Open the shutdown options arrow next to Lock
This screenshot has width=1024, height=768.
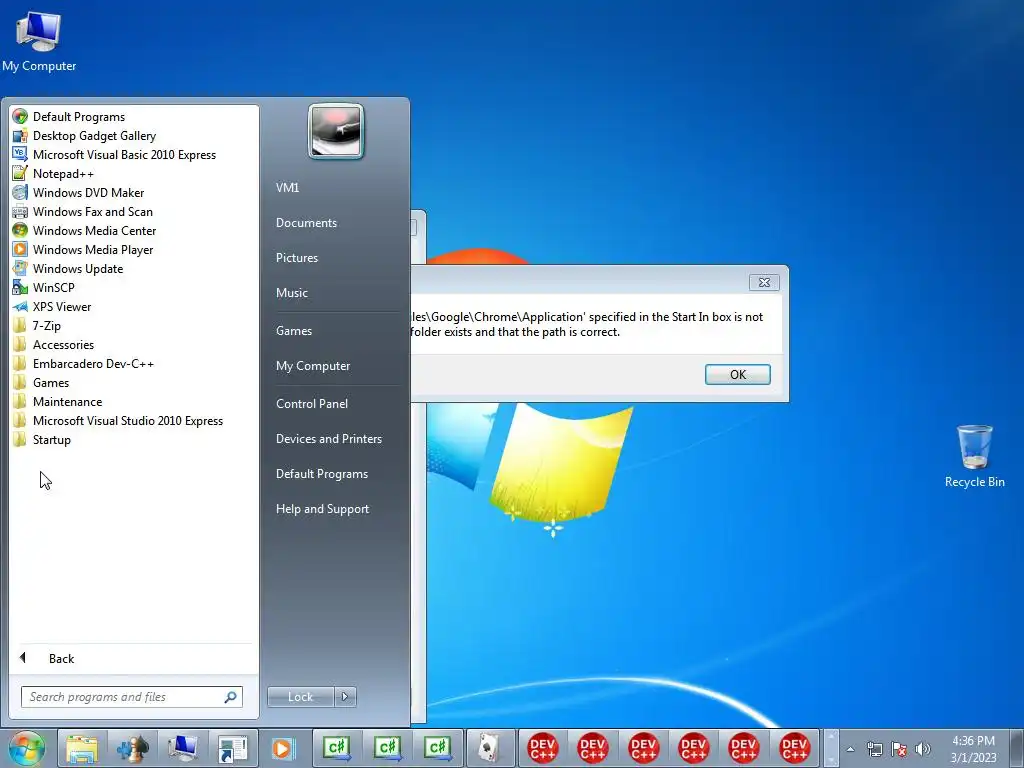pos(345,697)
